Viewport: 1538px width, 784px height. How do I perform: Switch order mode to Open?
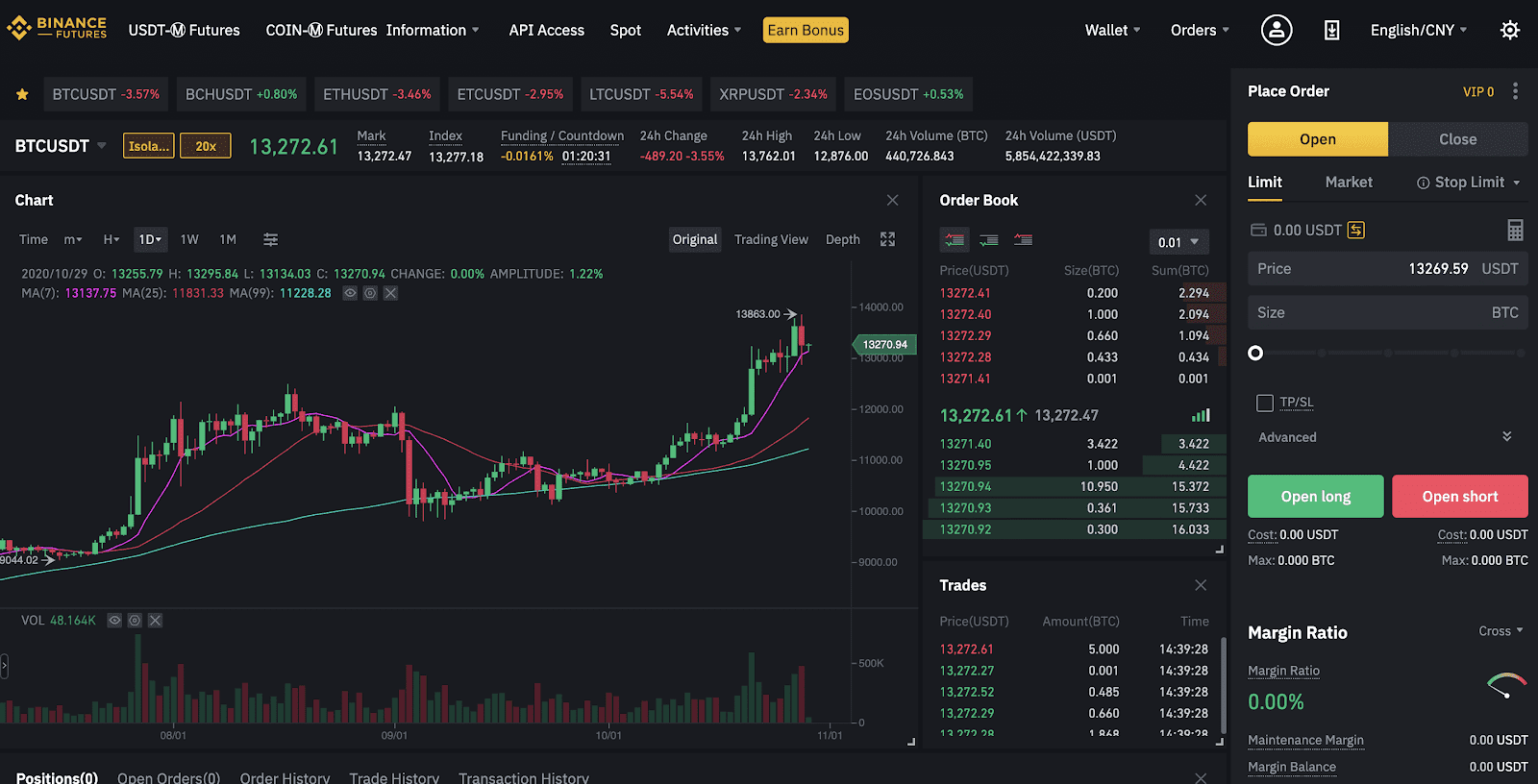1318,139
